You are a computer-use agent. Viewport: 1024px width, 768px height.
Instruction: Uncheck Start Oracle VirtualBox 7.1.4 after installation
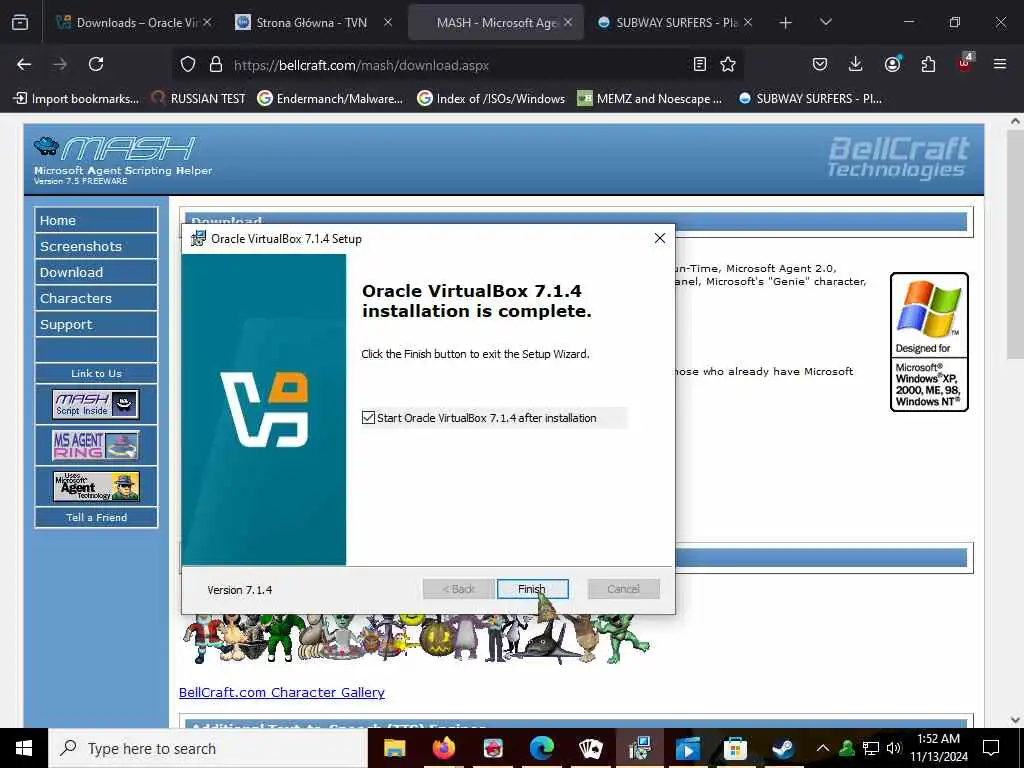(x=368, y=418)
